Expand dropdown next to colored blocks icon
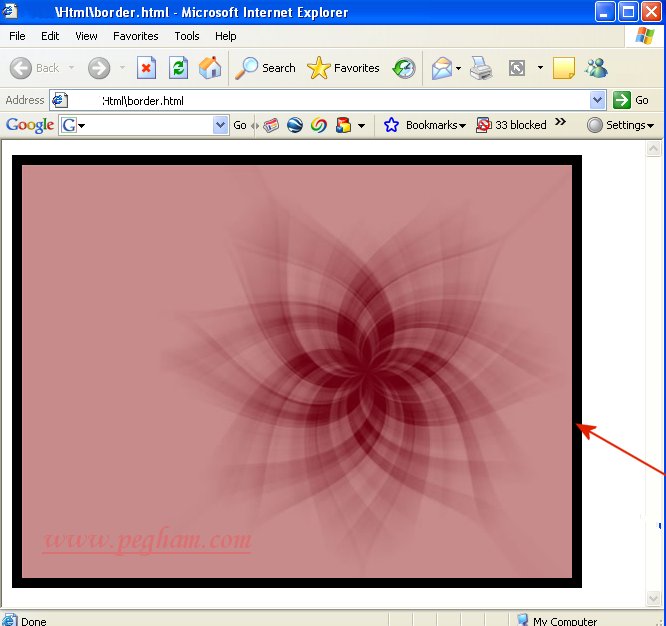666x626 pixels. coord(361,126)
